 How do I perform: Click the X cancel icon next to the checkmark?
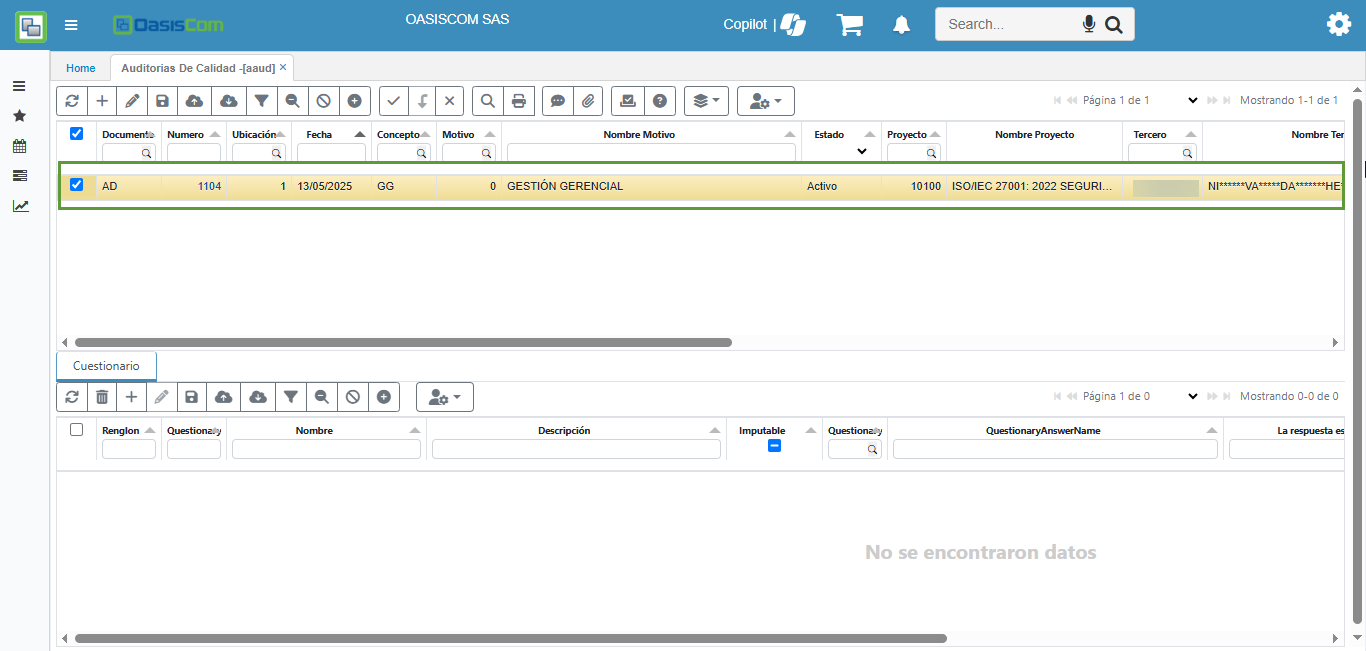tap(450, 101)
